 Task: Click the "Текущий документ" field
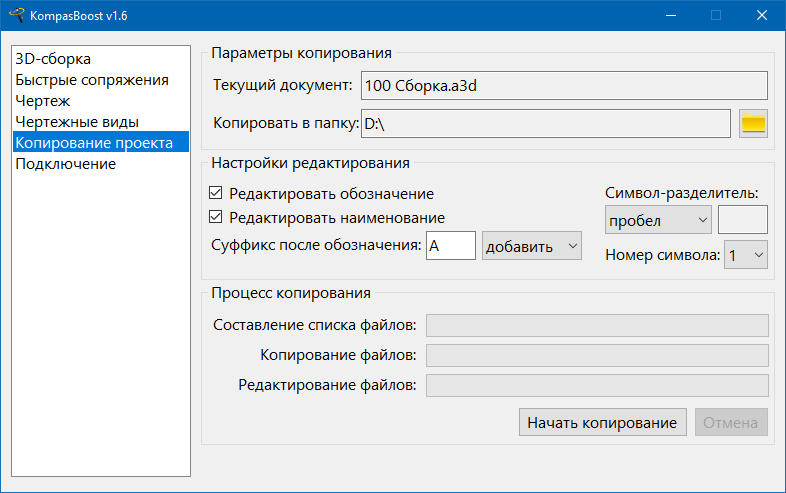[563, 86]
